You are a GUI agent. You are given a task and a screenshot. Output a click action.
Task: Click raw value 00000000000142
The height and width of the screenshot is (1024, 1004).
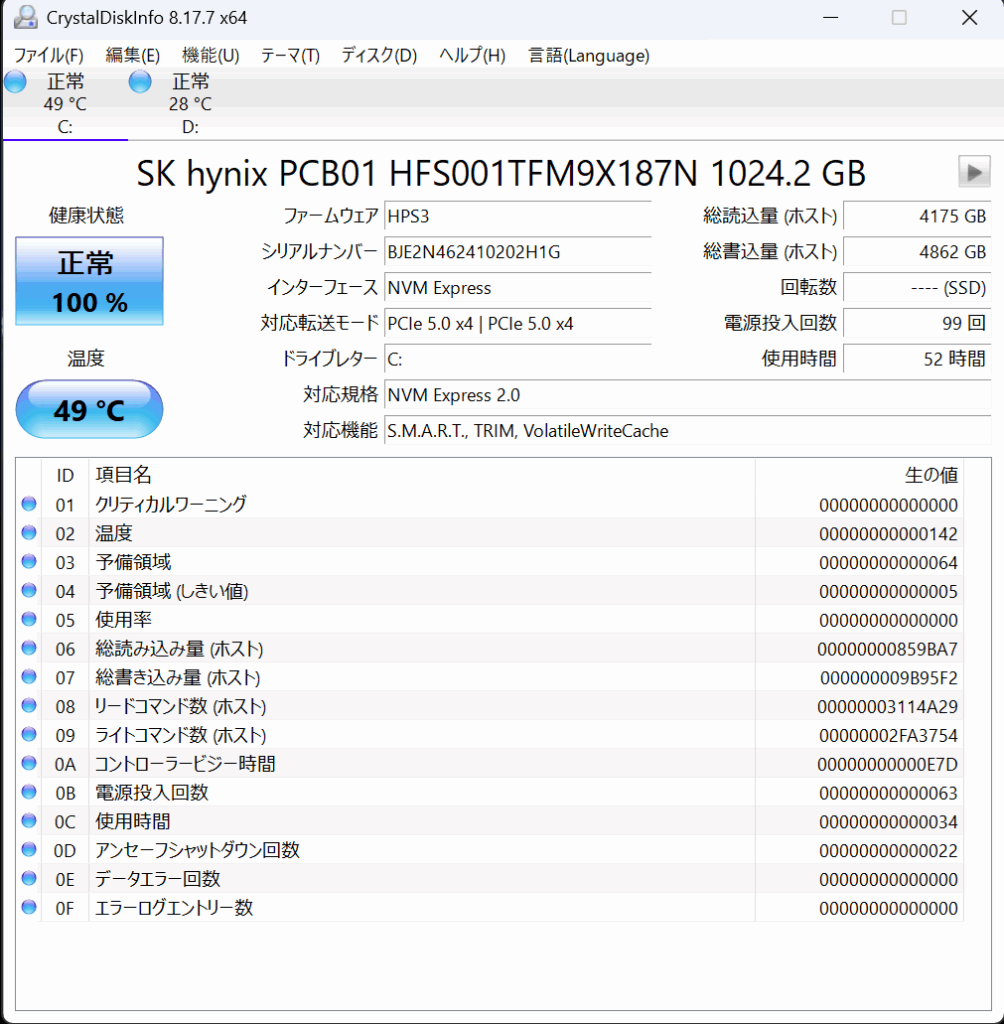pyautogui.click(x=888, y=534)
